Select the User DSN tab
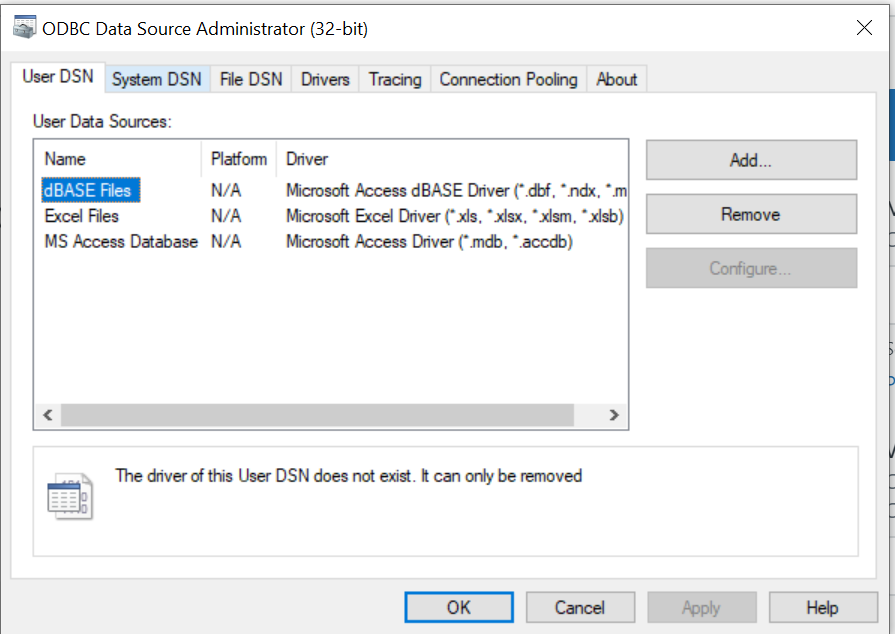Image resolution: width=895 pixels, height=634 pixels. pyautogui.click(x=58, y=77)
